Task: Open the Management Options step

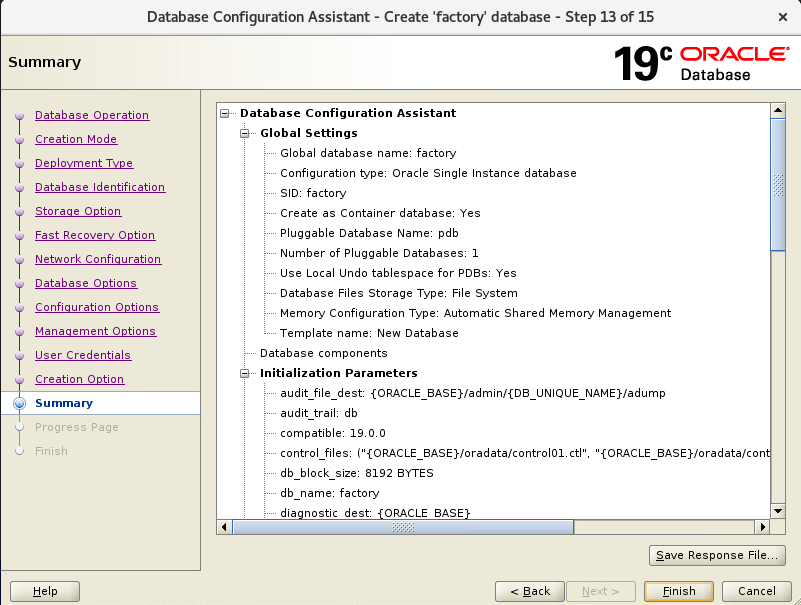Action: 96,331
